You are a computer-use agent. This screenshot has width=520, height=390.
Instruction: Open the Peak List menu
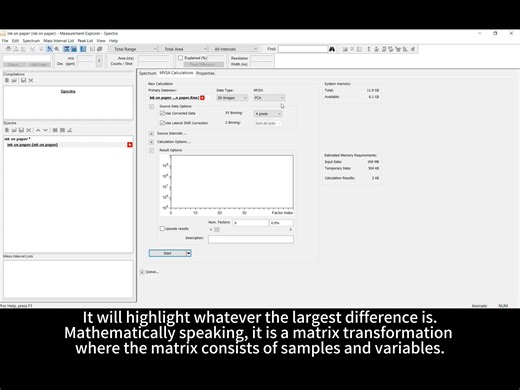coord(85,41)
